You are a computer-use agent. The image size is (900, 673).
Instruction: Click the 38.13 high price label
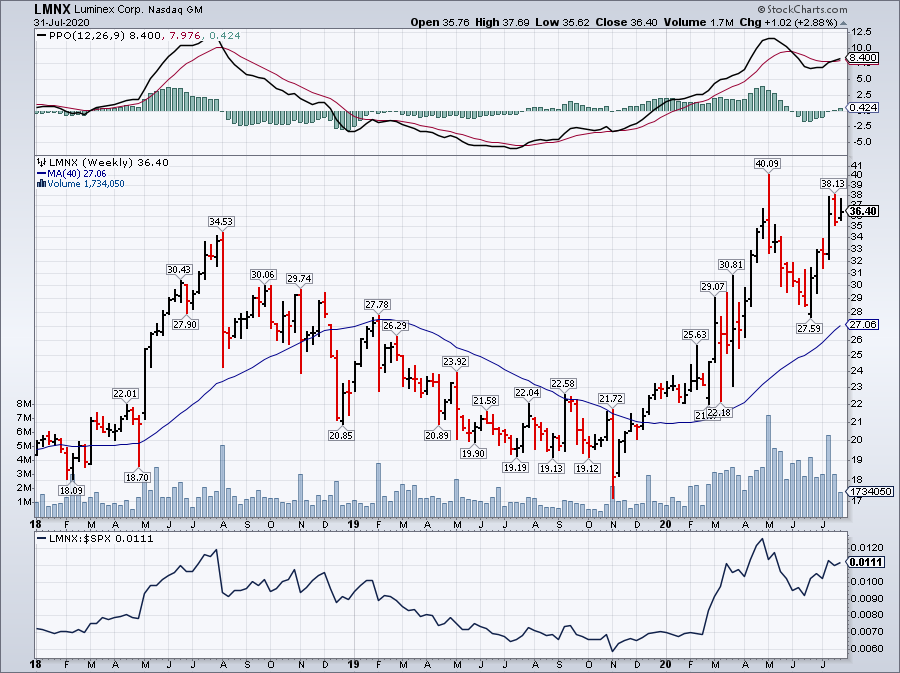[x=833, y=184]
